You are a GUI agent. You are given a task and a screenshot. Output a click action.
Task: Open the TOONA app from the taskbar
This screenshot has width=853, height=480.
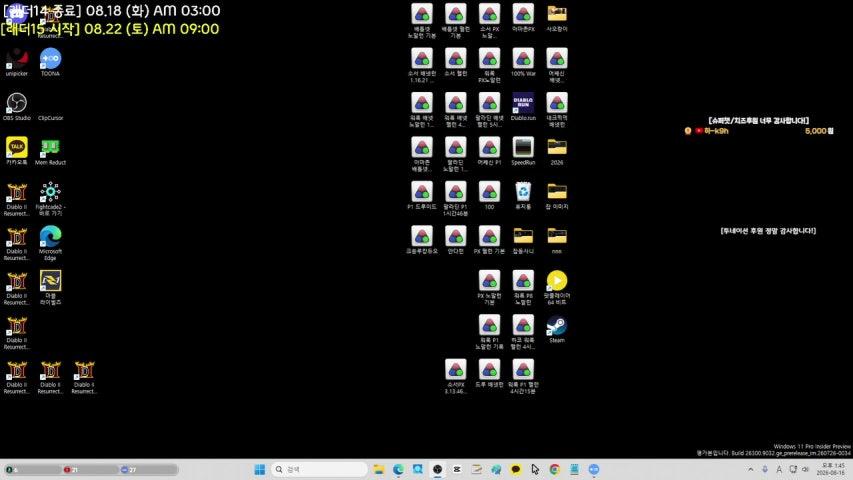pos(594,469)
